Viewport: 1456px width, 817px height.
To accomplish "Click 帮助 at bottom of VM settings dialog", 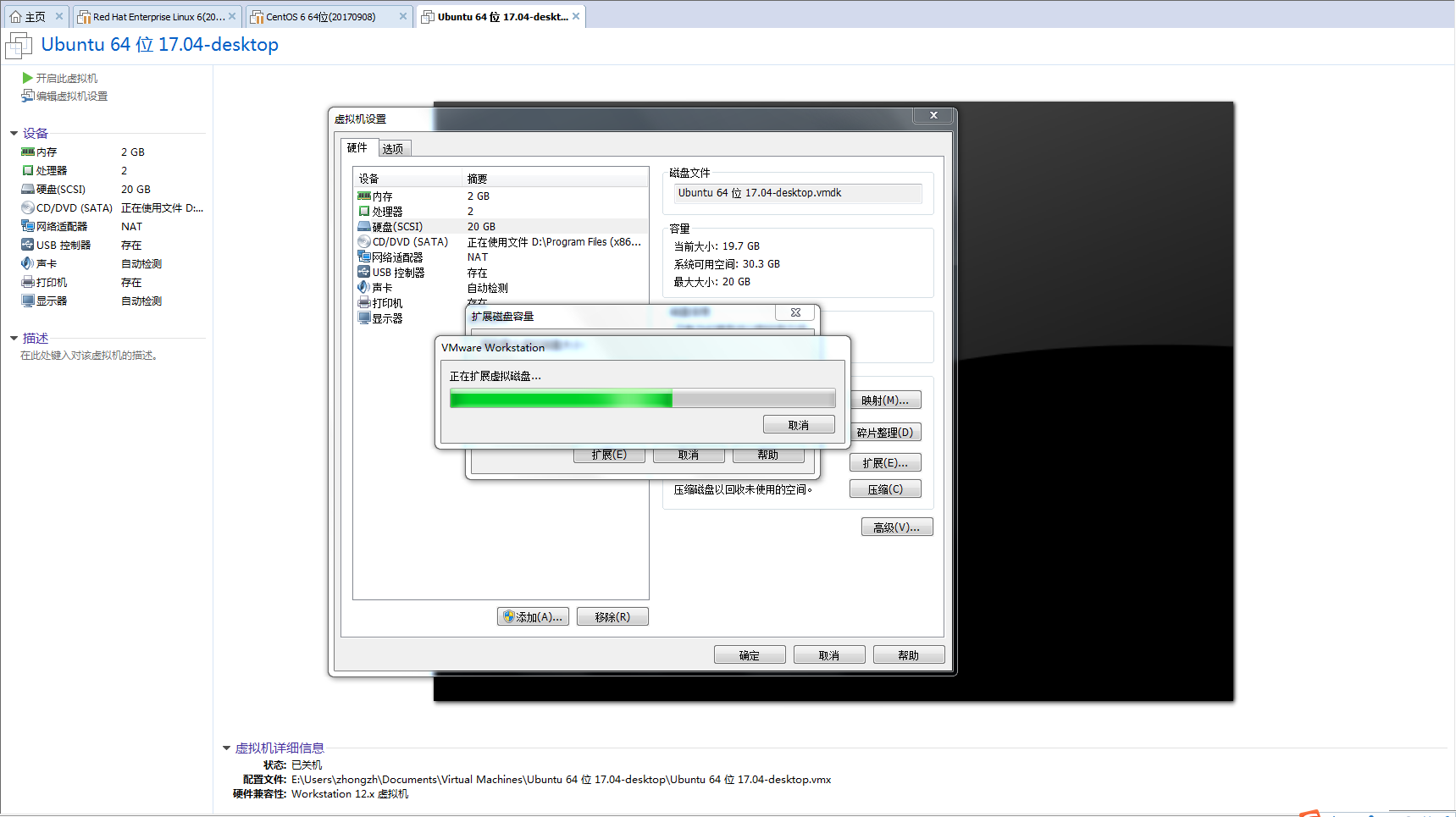I will point(909,654).
